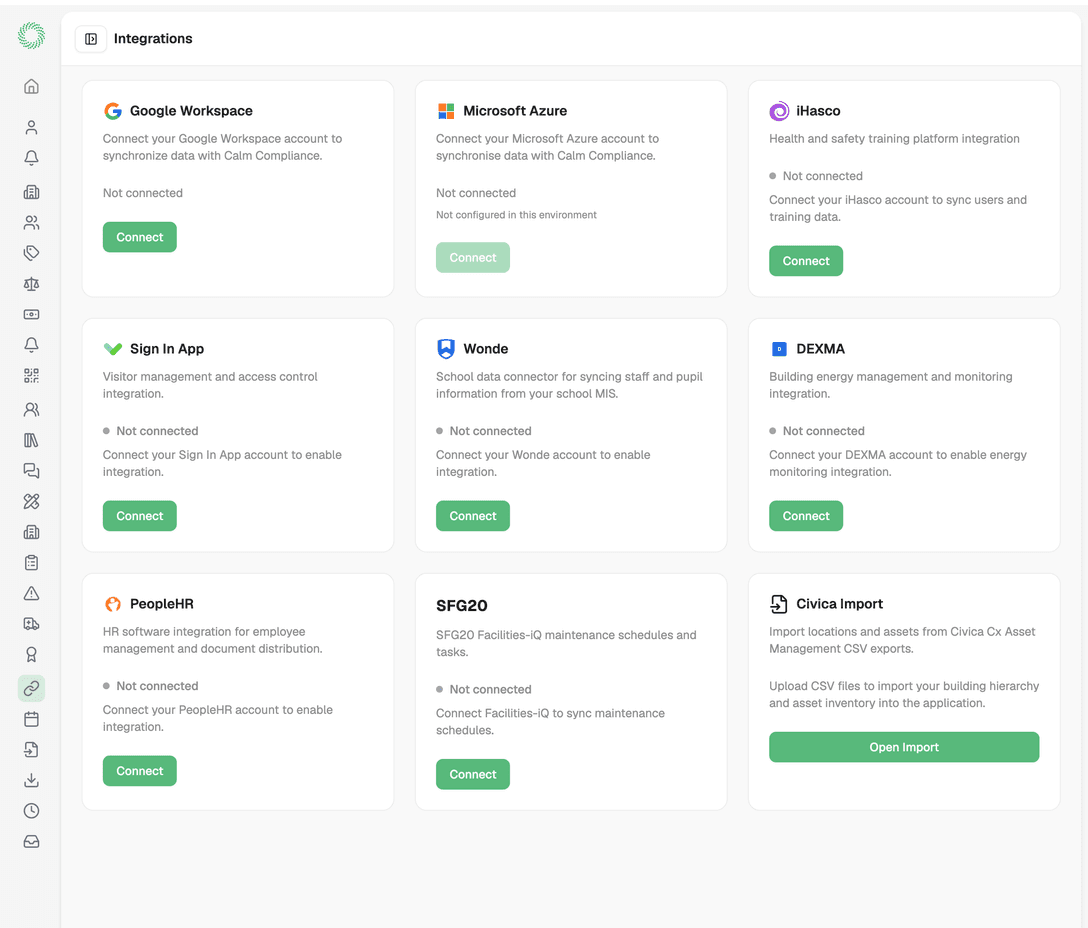Open the chat messages icon in sidebar
This screenshot has height=928, width=1088.
[x=31, y=471]
